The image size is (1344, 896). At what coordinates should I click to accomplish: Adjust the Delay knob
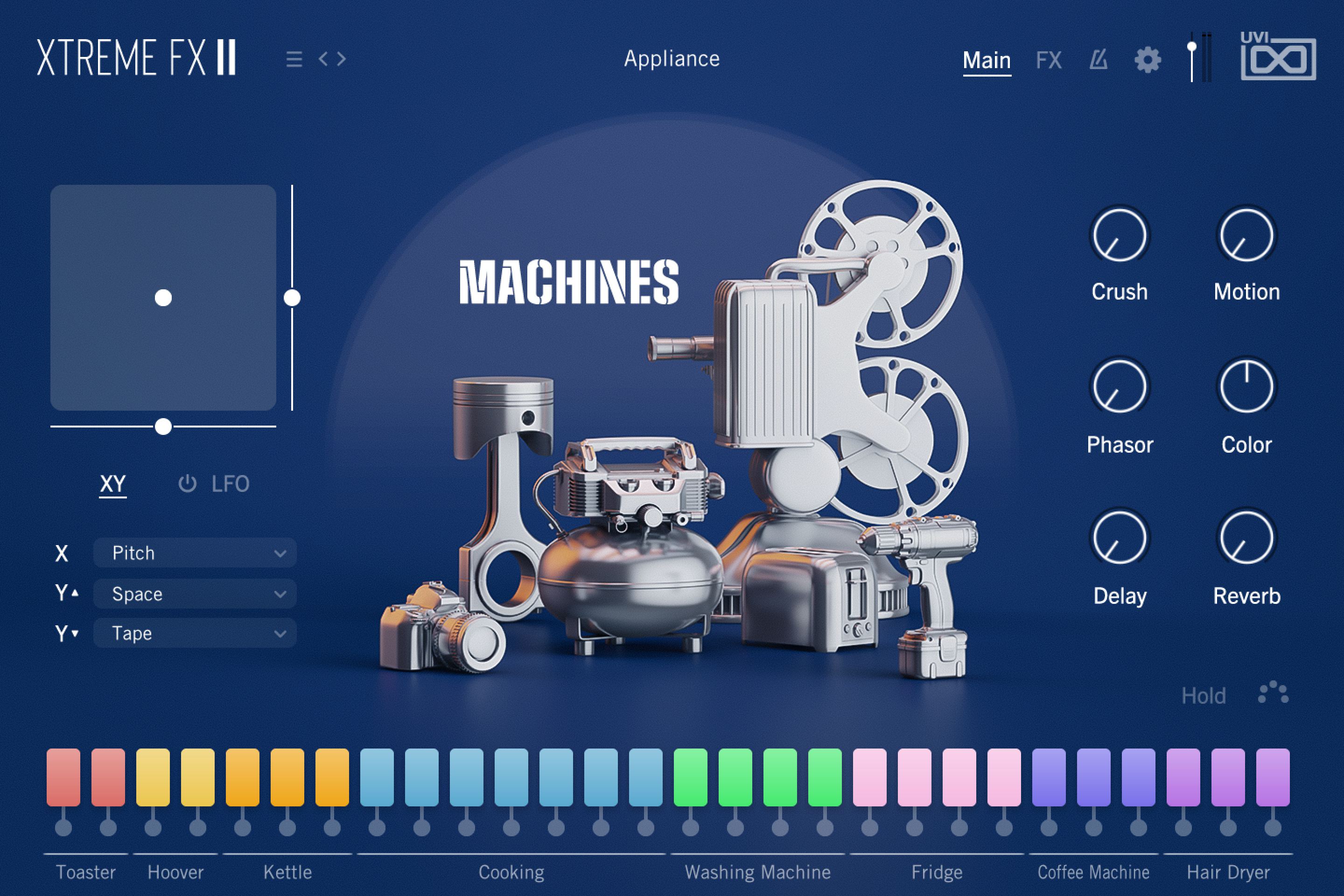click(x=1120, y=538)
